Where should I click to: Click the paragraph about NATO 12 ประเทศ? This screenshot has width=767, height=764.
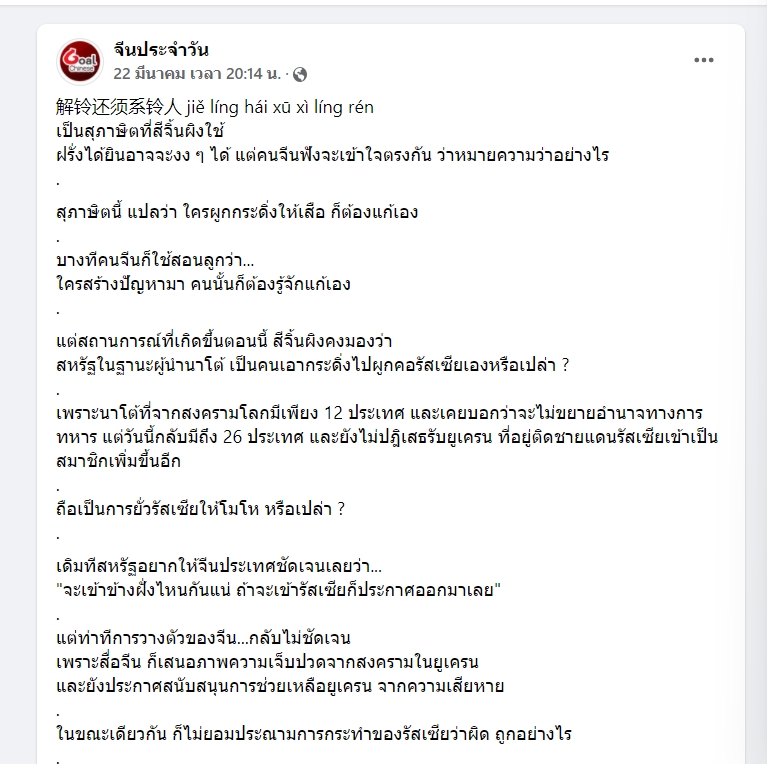point(387,437)
